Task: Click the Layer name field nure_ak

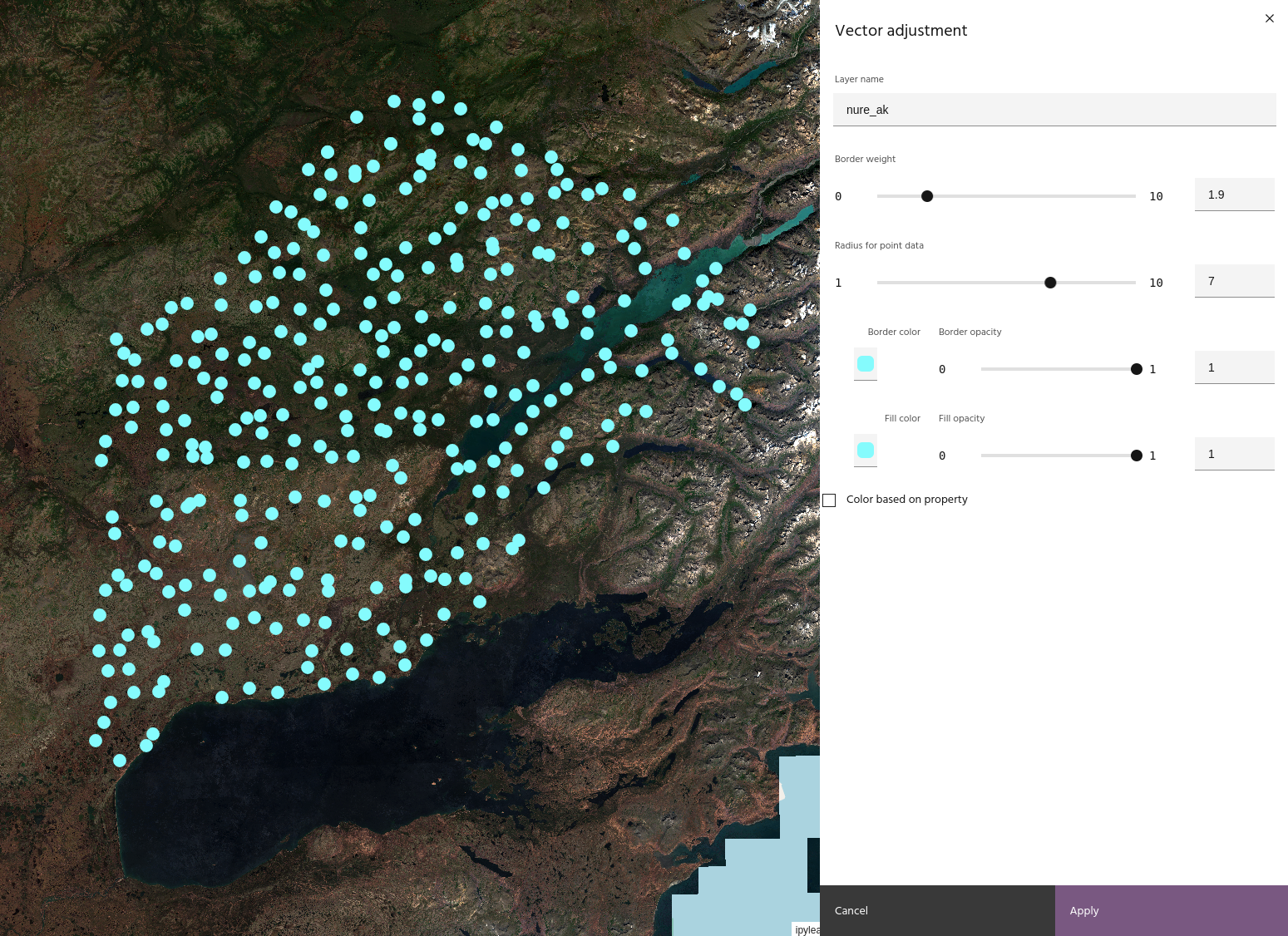Action: click(x=1054, y=110)
